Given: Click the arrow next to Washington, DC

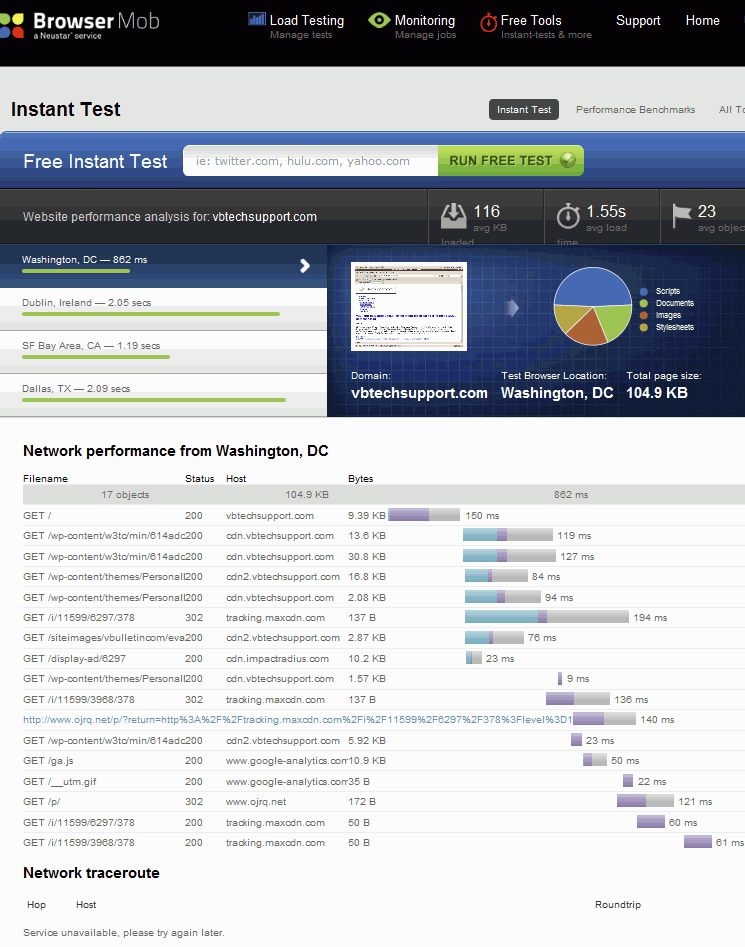Looking at the screenshot, I should (x=305, y=266).
